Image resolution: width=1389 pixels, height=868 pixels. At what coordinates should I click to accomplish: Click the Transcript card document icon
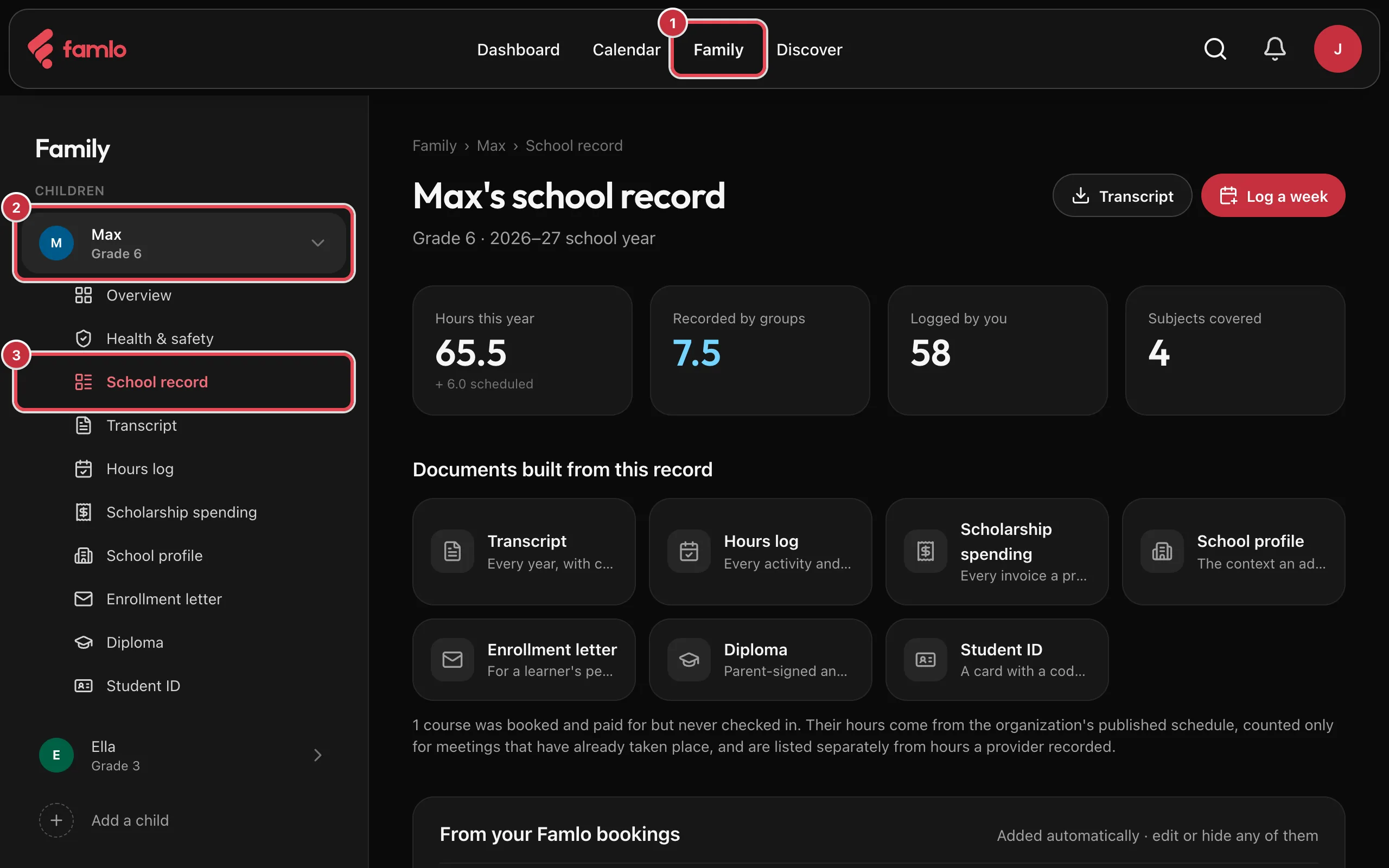(453, 551)
